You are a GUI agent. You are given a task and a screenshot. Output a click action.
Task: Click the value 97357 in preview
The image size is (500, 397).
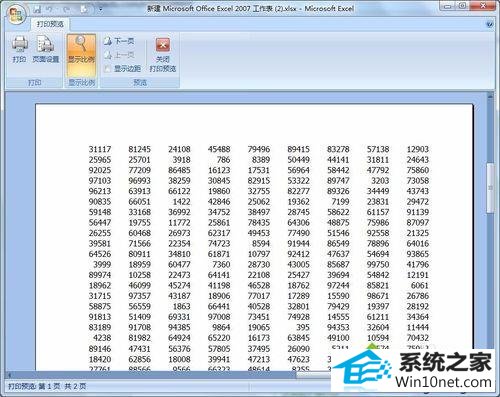pos(140,296)
